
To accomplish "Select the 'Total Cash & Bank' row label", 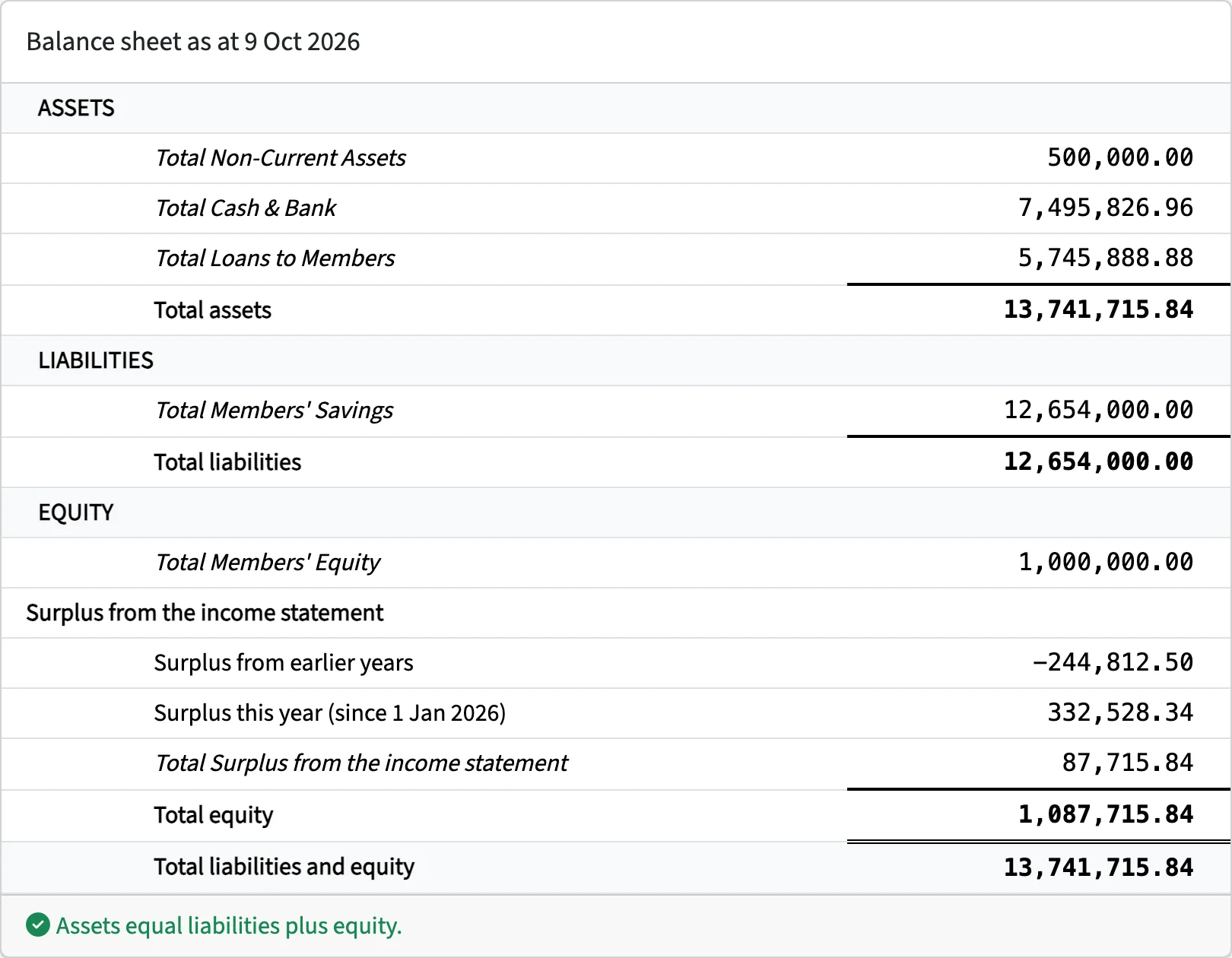I will coord(246,208).
